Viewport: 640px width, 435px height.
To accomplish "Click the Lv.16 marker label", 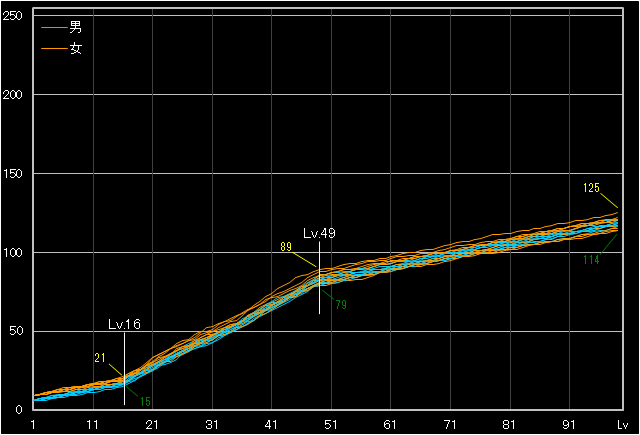I will coord(124,324).
